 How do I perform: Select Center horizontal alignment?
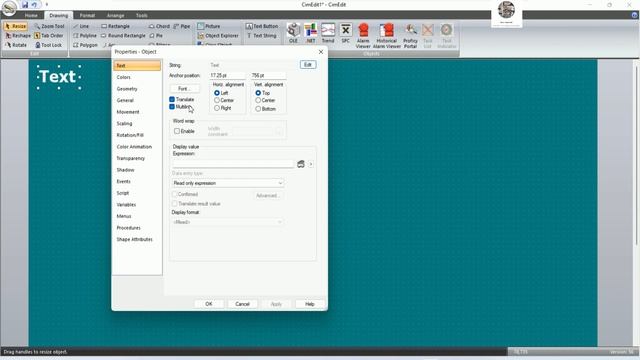pyautogui.click(x=217, y=100)
